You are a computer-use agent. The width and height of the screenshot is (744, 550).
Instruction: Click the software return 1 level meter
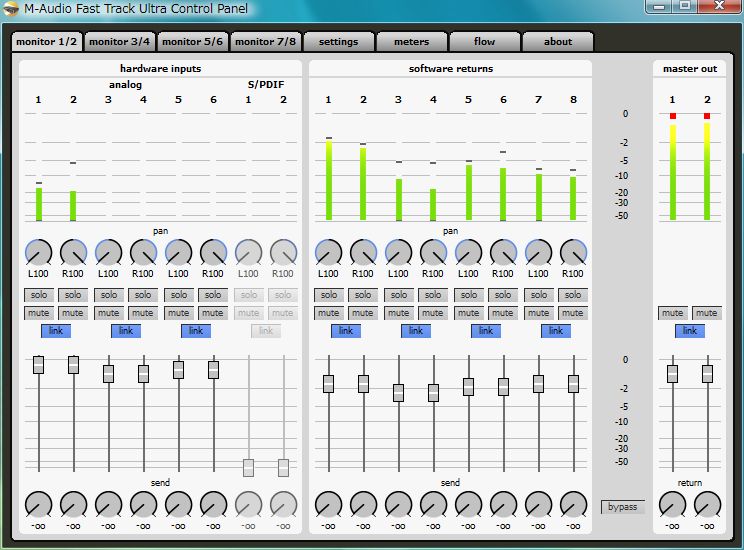pyautogui.click(x=329, y=179)
